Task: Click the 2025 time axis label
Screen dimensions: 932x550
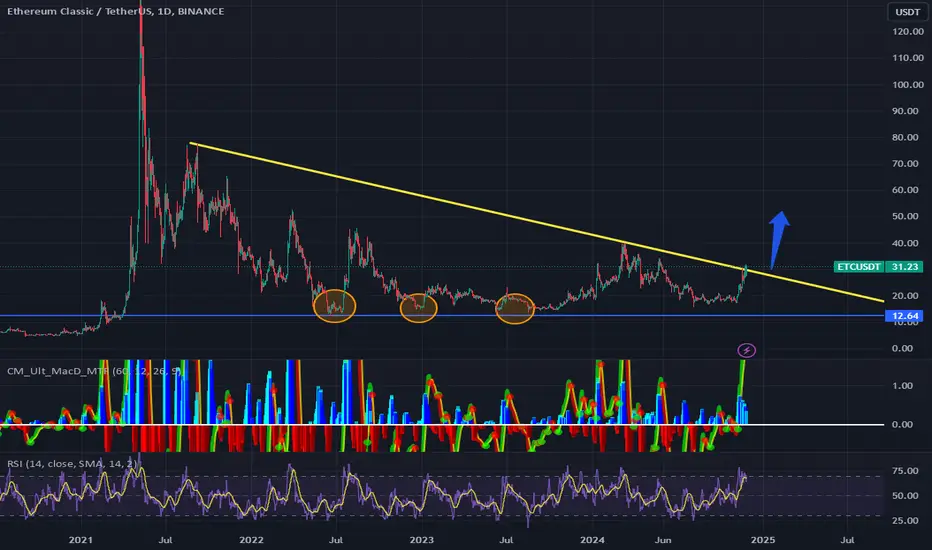Action: click(763, 540)
